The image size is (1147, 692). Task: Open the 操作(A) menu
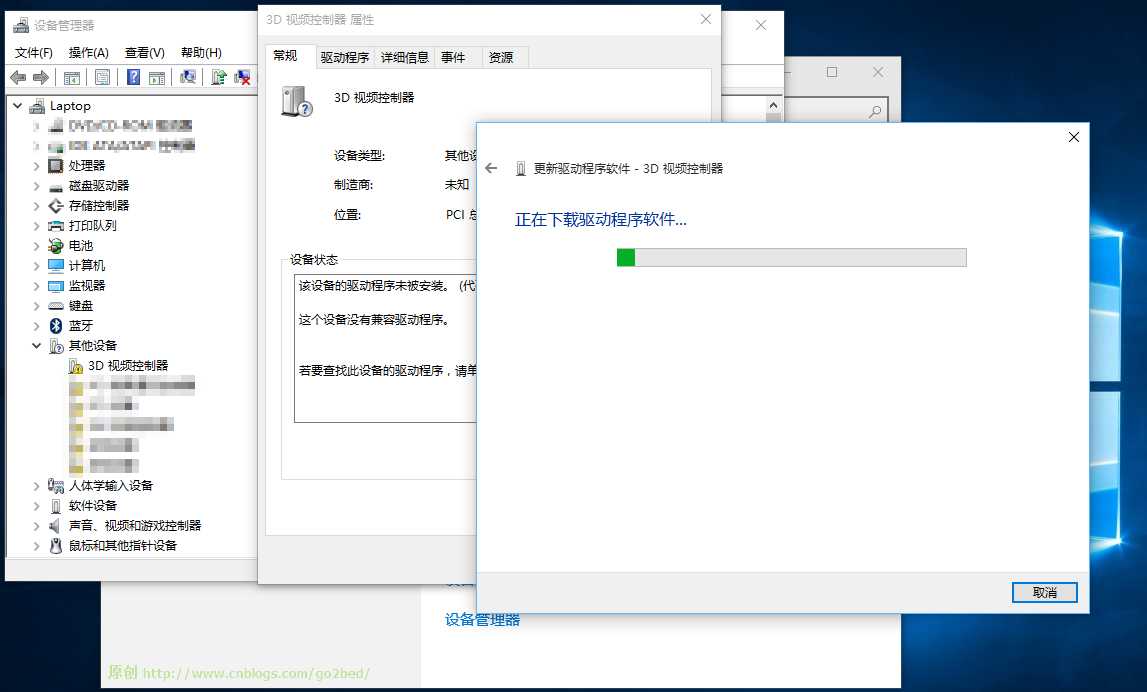click(89, 53)
